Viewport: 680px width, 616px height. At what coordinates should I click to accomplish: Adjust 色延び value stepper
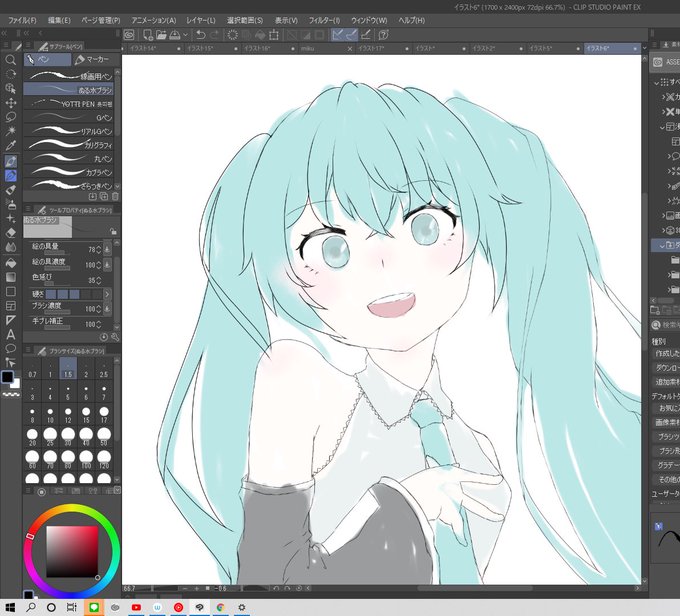99,280
